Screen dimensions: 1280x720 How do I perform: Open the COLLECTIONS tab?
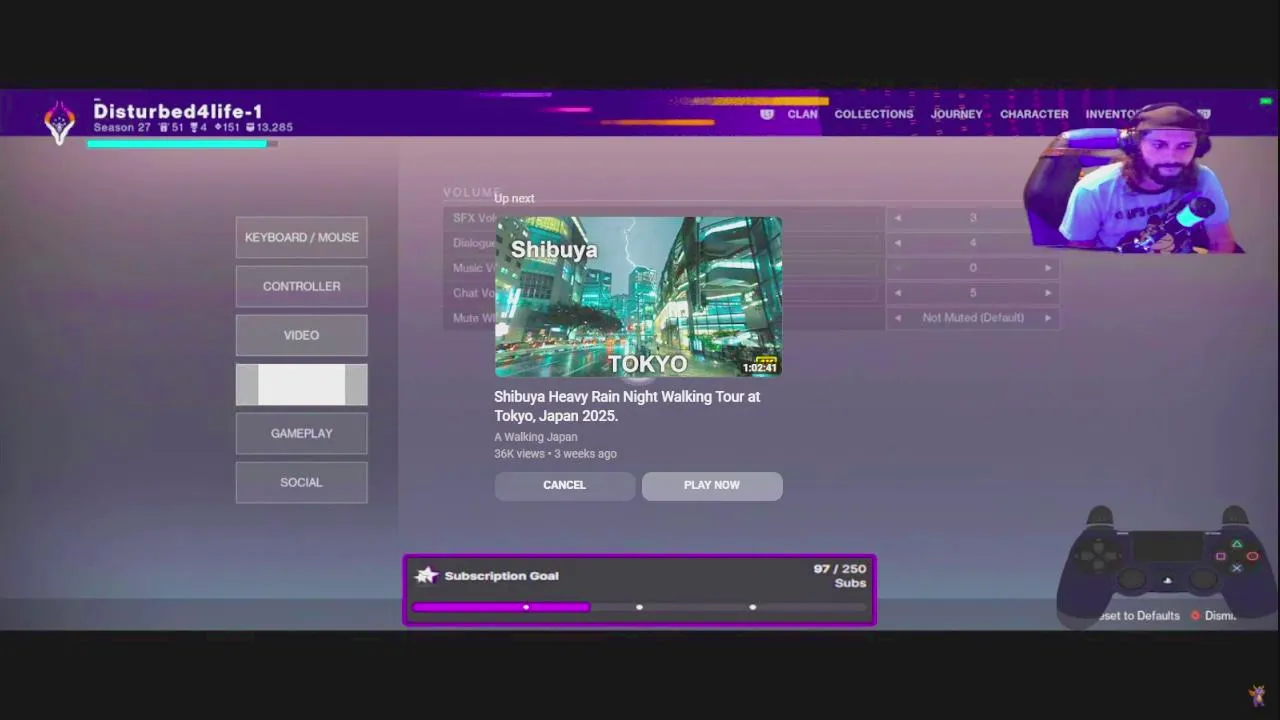pos(874,114)
